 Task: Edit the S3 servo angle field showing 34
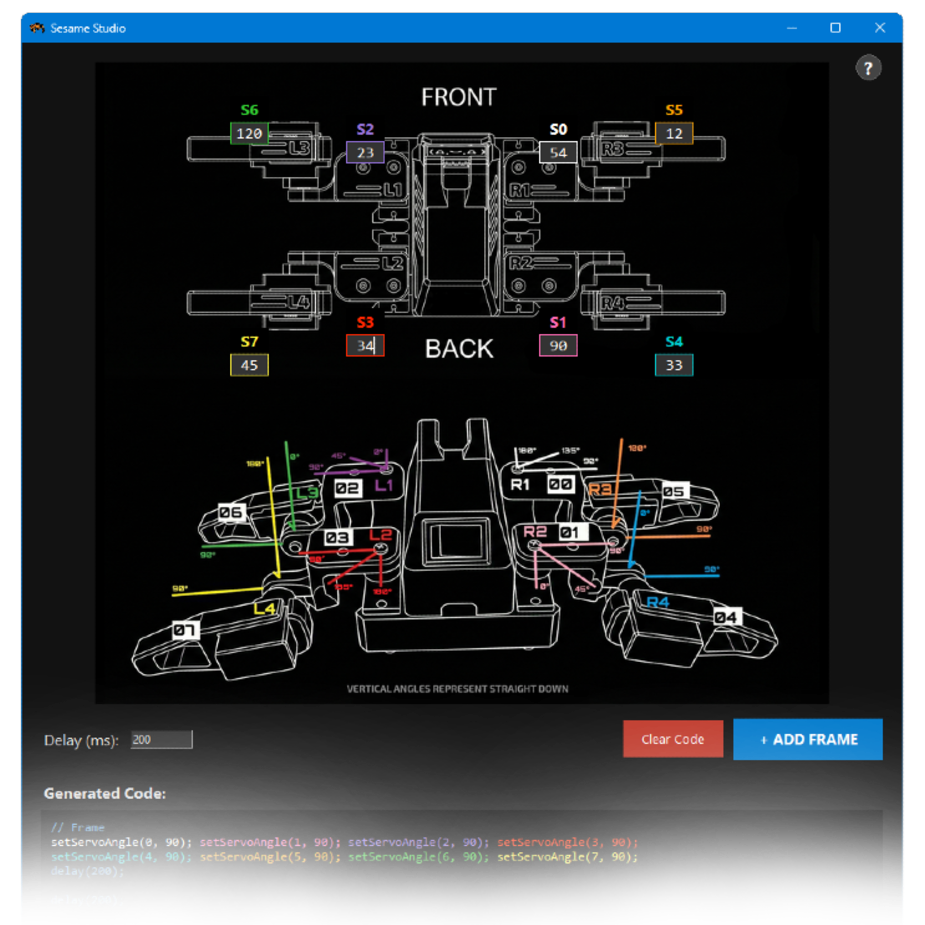pos(365,346)
